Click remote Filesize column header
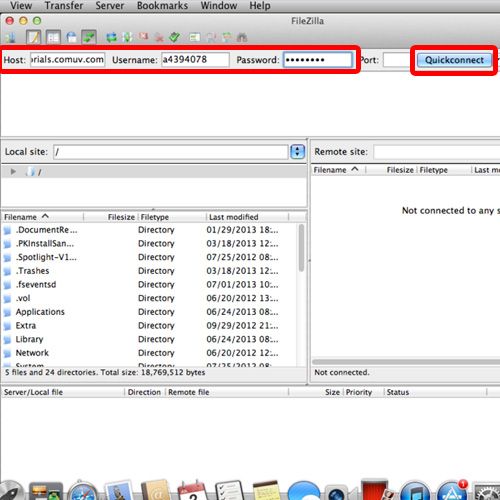This screenshot has width=500, height=500. point(391,170)
